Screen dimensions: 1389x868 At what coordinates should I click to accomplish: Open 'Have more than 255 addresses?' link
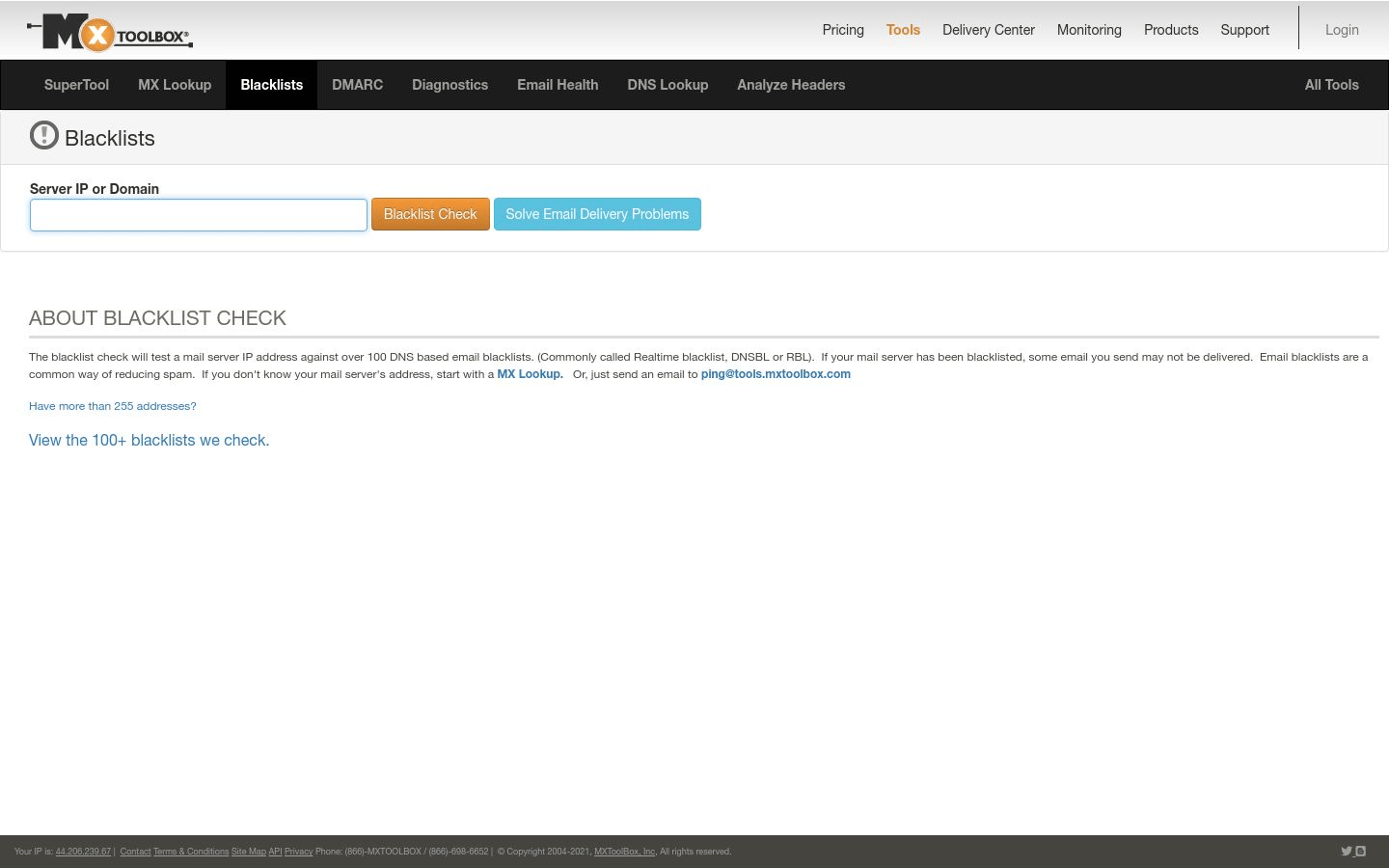pyautogui.click(x=113, y=406)
